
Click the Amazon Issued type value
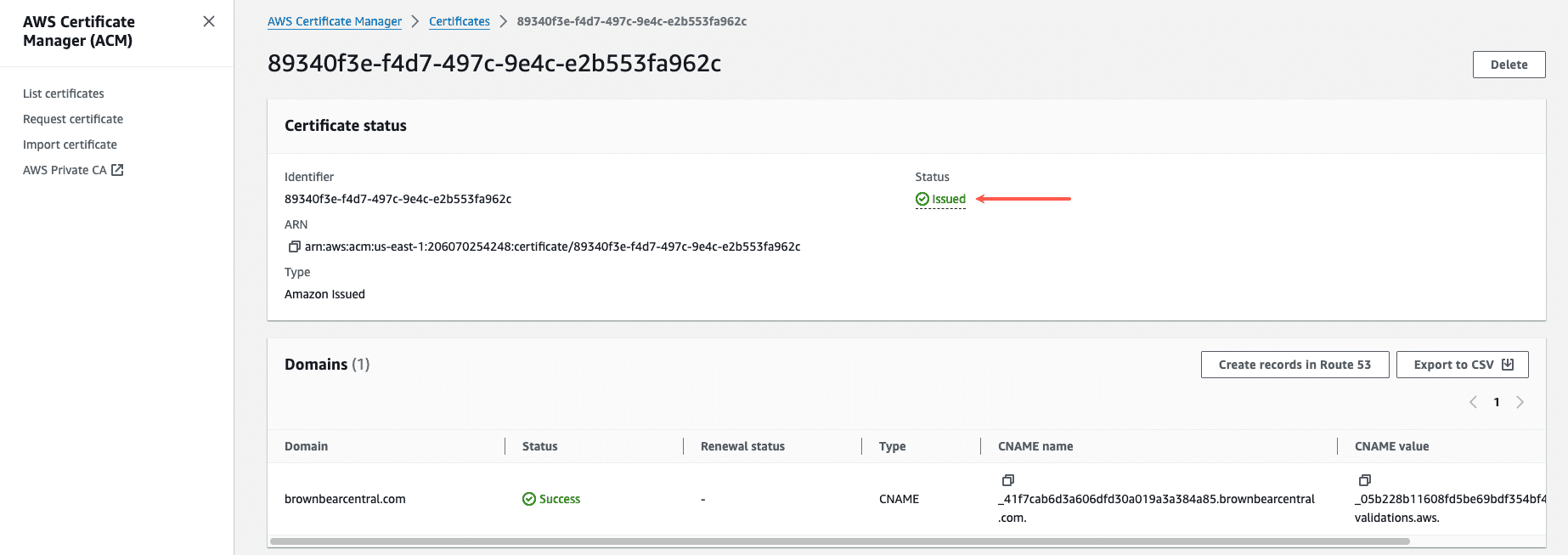click(x=324, y=294)
